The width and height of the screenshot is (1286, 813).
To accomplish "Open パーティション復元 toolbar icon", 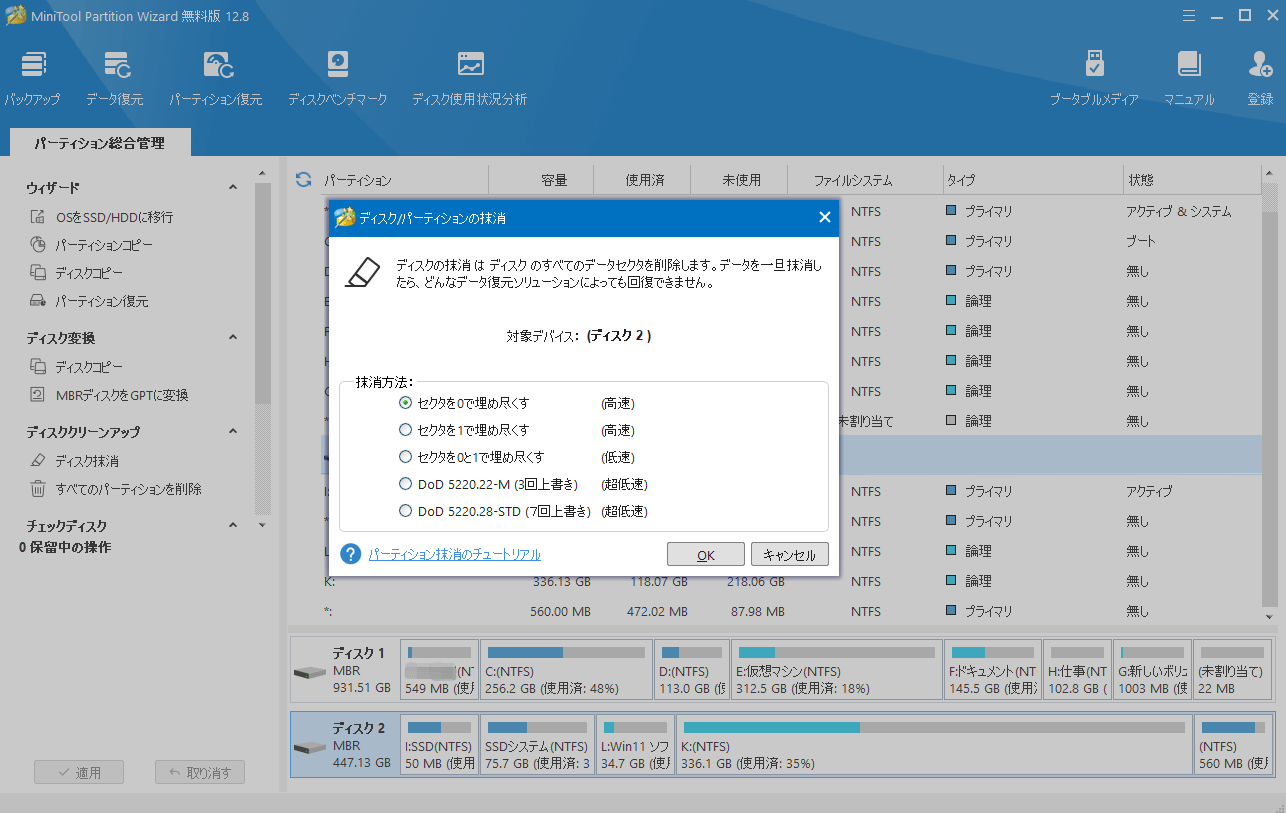I will (215, 78).
